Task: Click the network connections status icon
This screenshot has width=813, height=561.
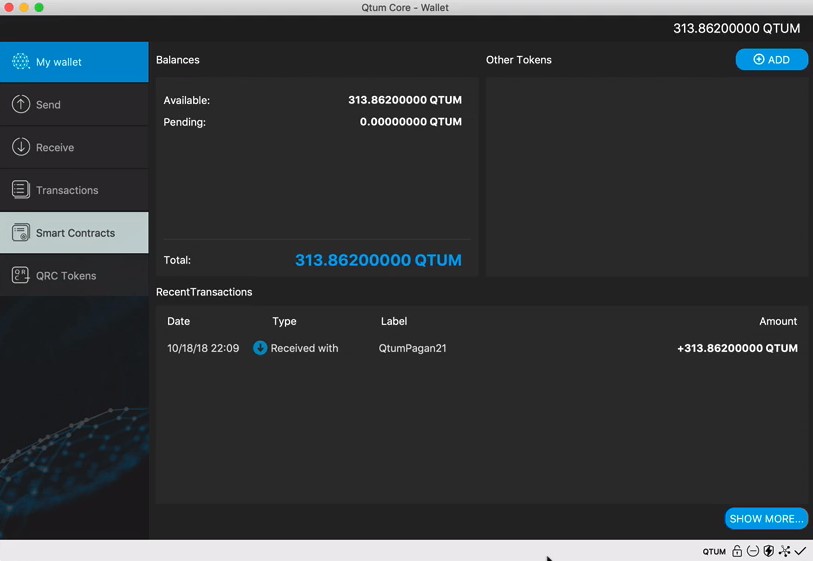Action: [784, 551]
